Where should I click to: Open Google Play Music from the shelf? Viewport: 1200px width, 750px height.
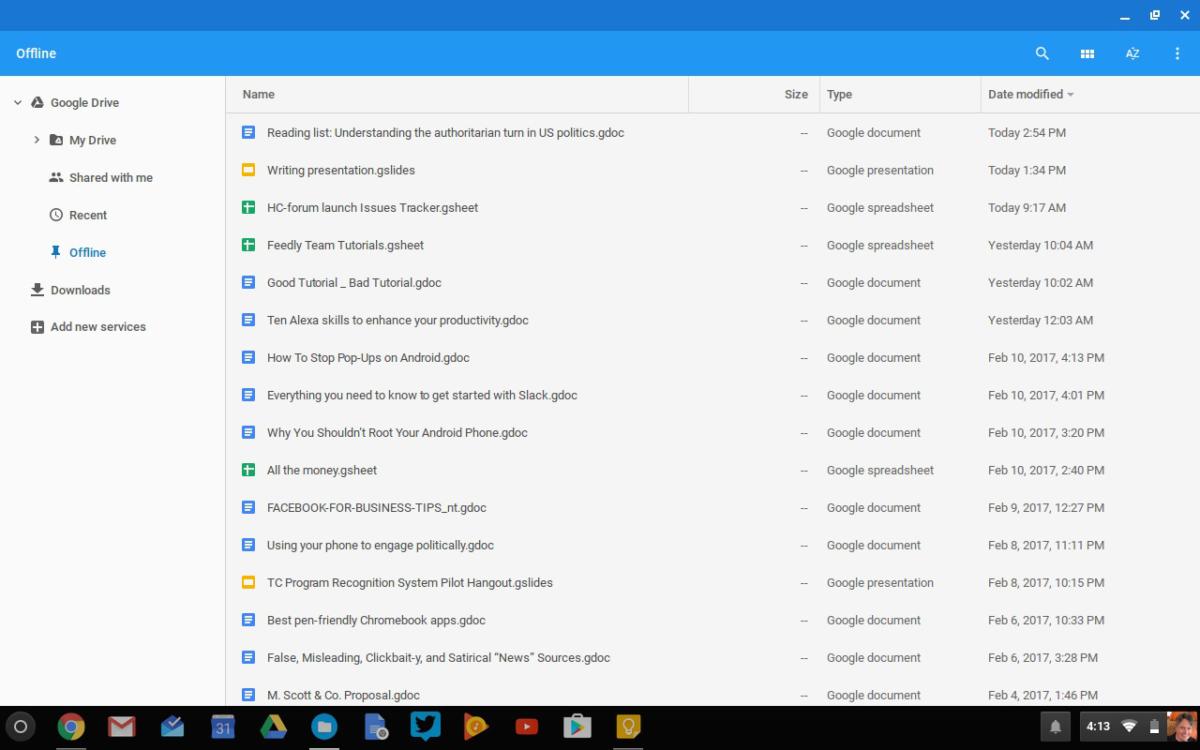click(476, 727)
